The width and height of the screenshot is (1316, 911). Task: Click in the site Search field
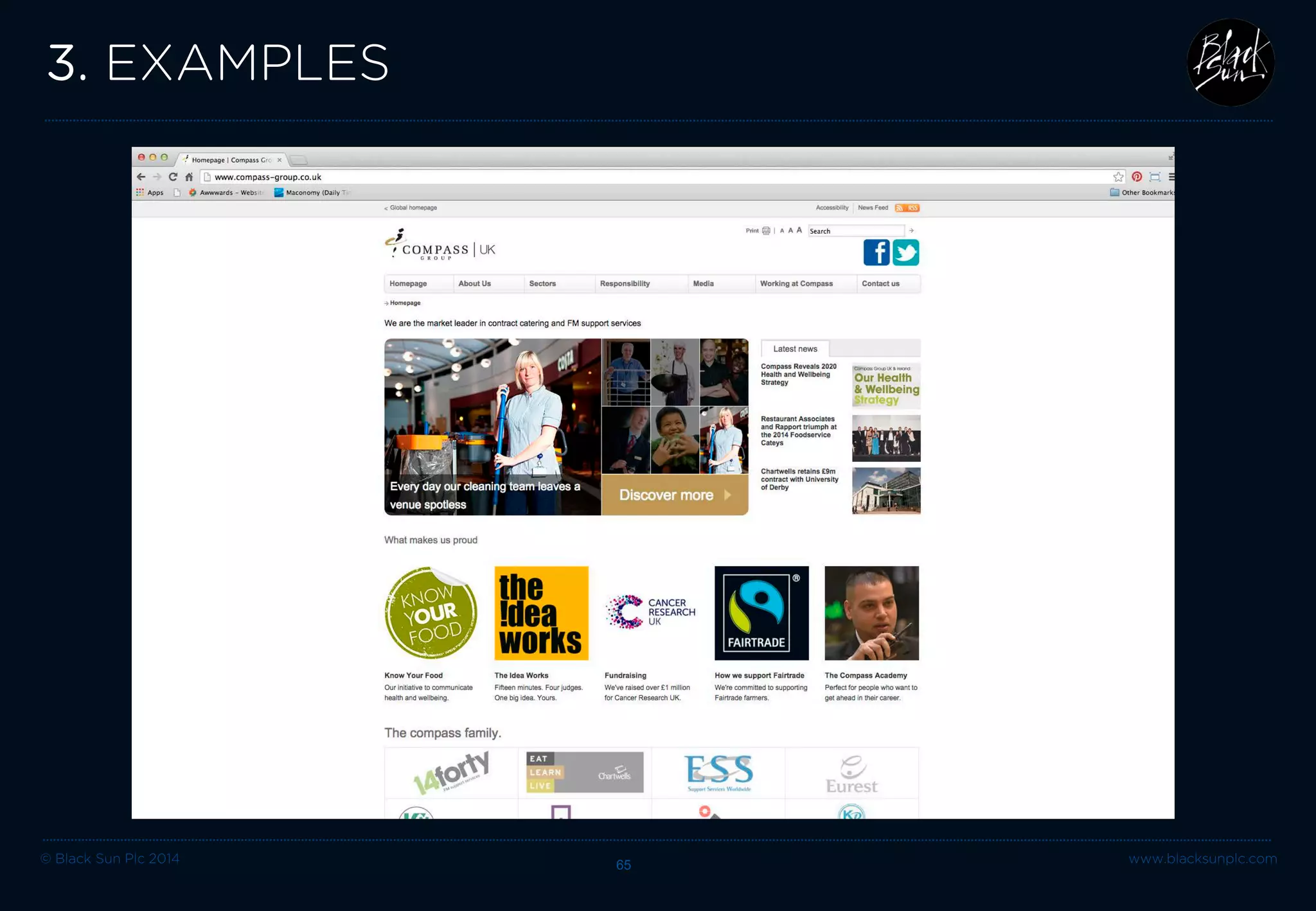(x=855, y=231)
